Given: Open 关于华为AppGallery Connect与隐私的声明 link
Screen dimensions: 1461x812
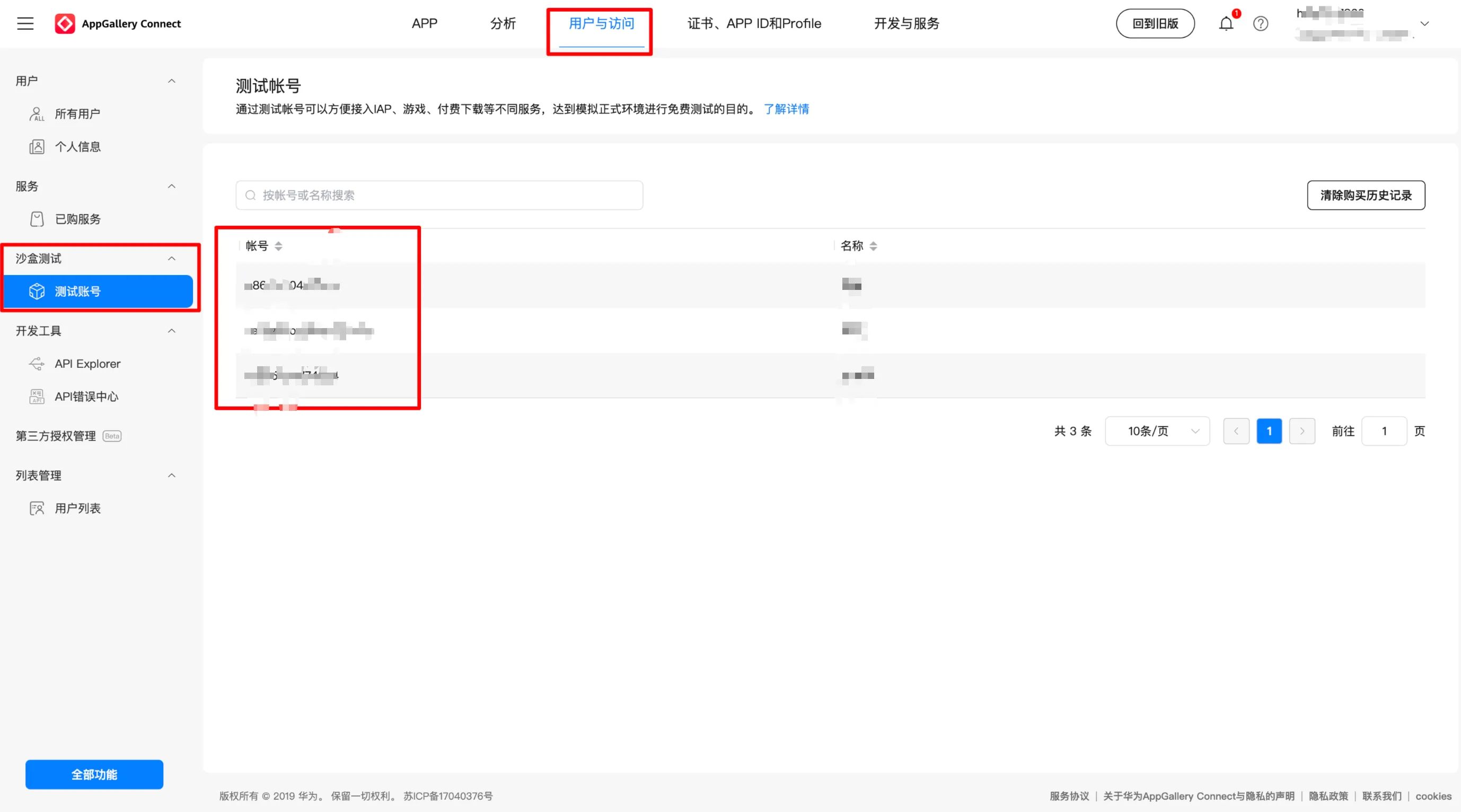Looking at the screenshot, I should [x=1199, y=796].
